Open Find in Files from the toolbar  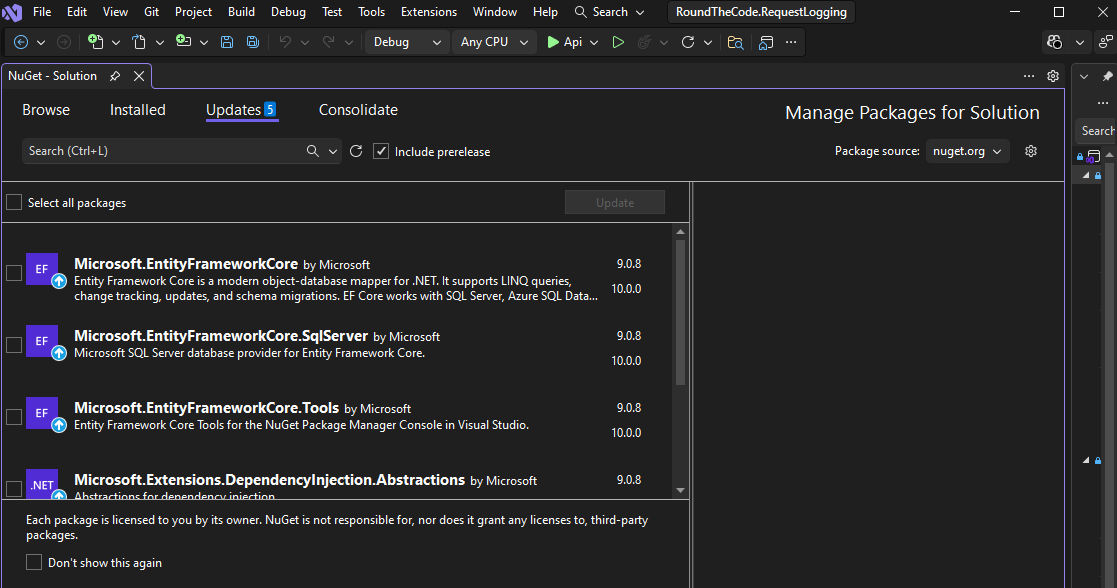(x=735, y=42)
